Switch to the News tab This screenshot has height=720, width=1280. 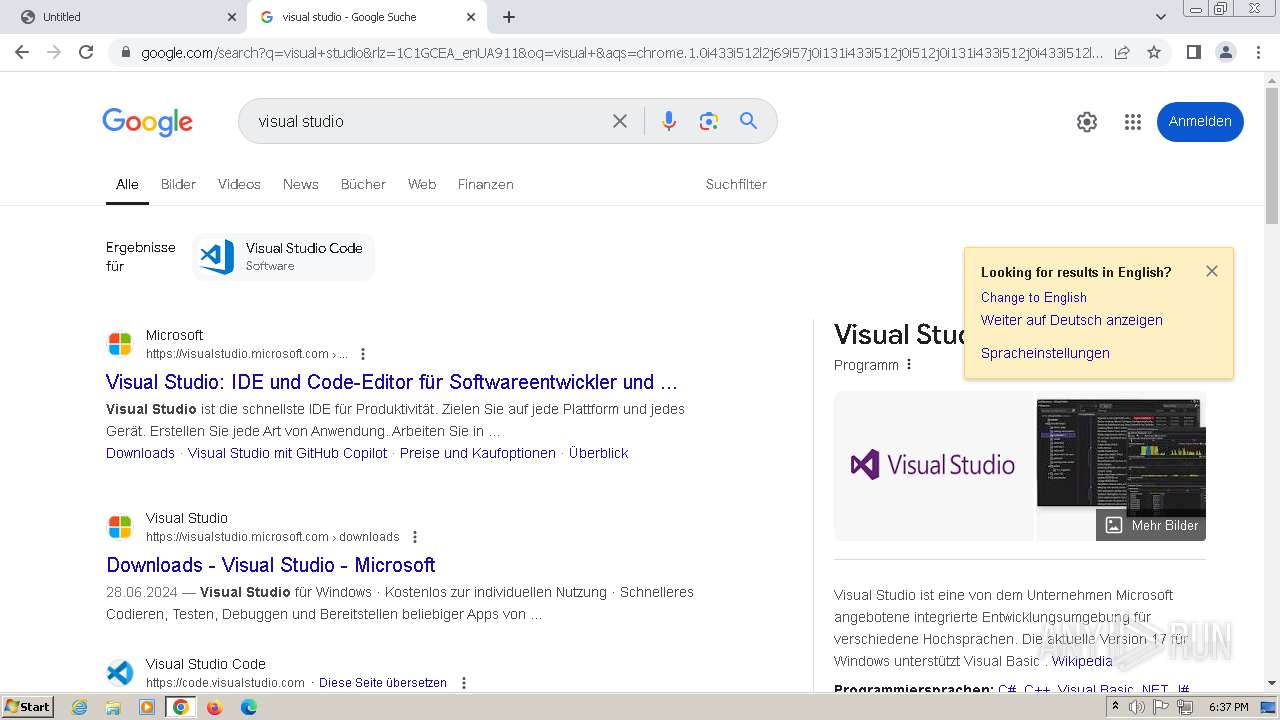pyautogui.click(x=300, y=184)
